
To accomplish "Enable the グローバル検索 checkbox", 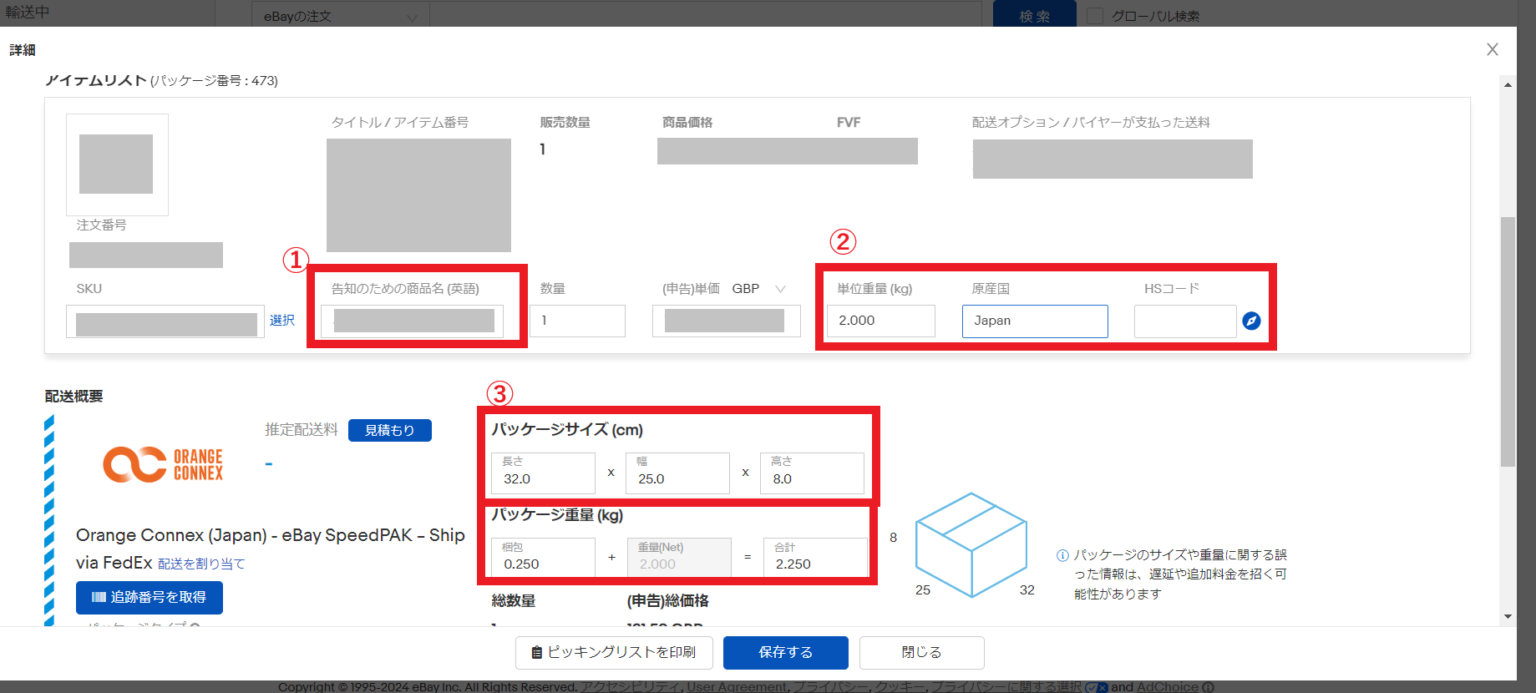I will click(1094, 15).
